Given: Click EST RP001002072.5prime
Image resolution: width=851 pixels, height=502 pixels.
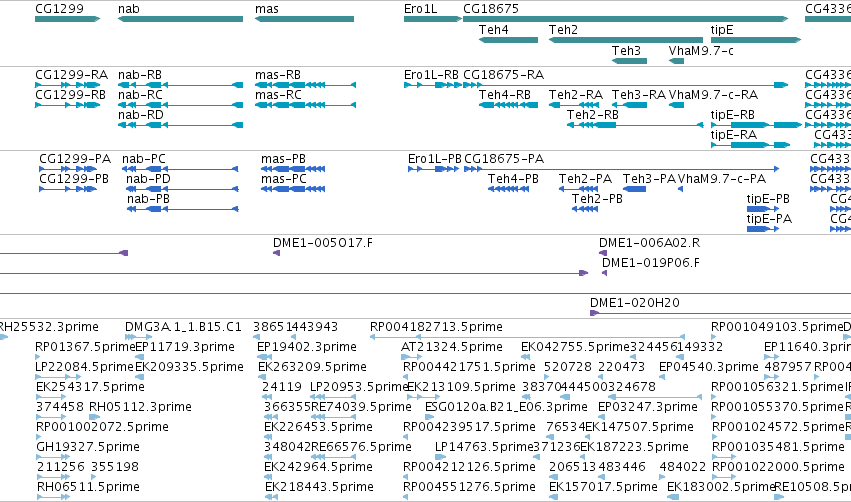Looking at the screenshot, I should click(102, 428).
